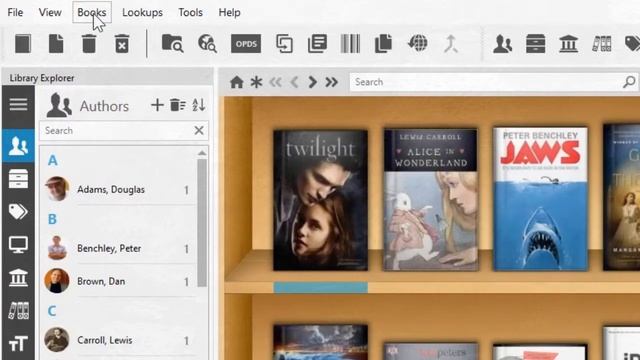Viewport: 640px width, 360px height.
Task: Select the Authors sidebar tab
Action: [x=18, y=146]
